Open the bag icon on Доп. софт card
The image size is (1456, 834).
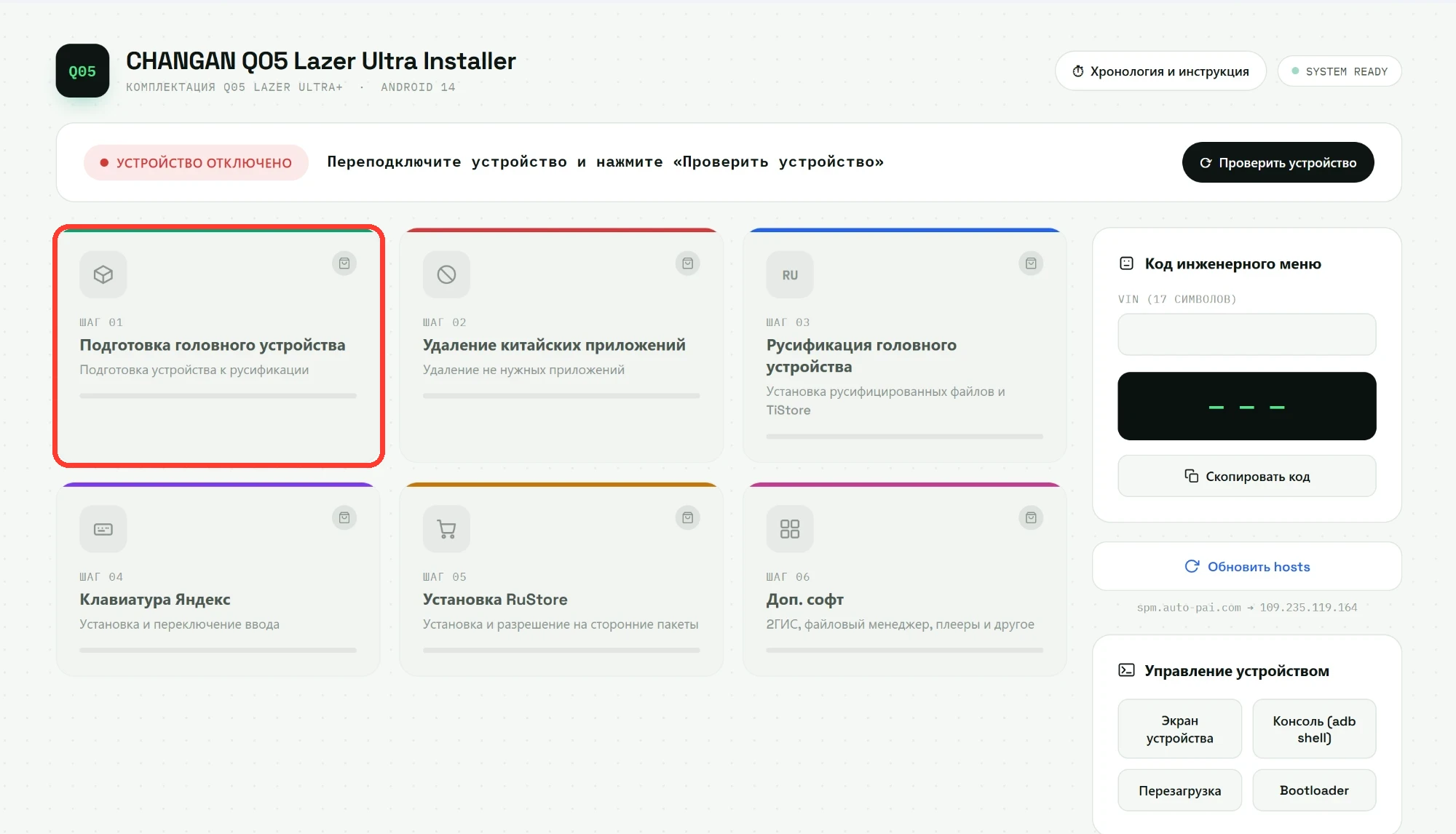1031,518
